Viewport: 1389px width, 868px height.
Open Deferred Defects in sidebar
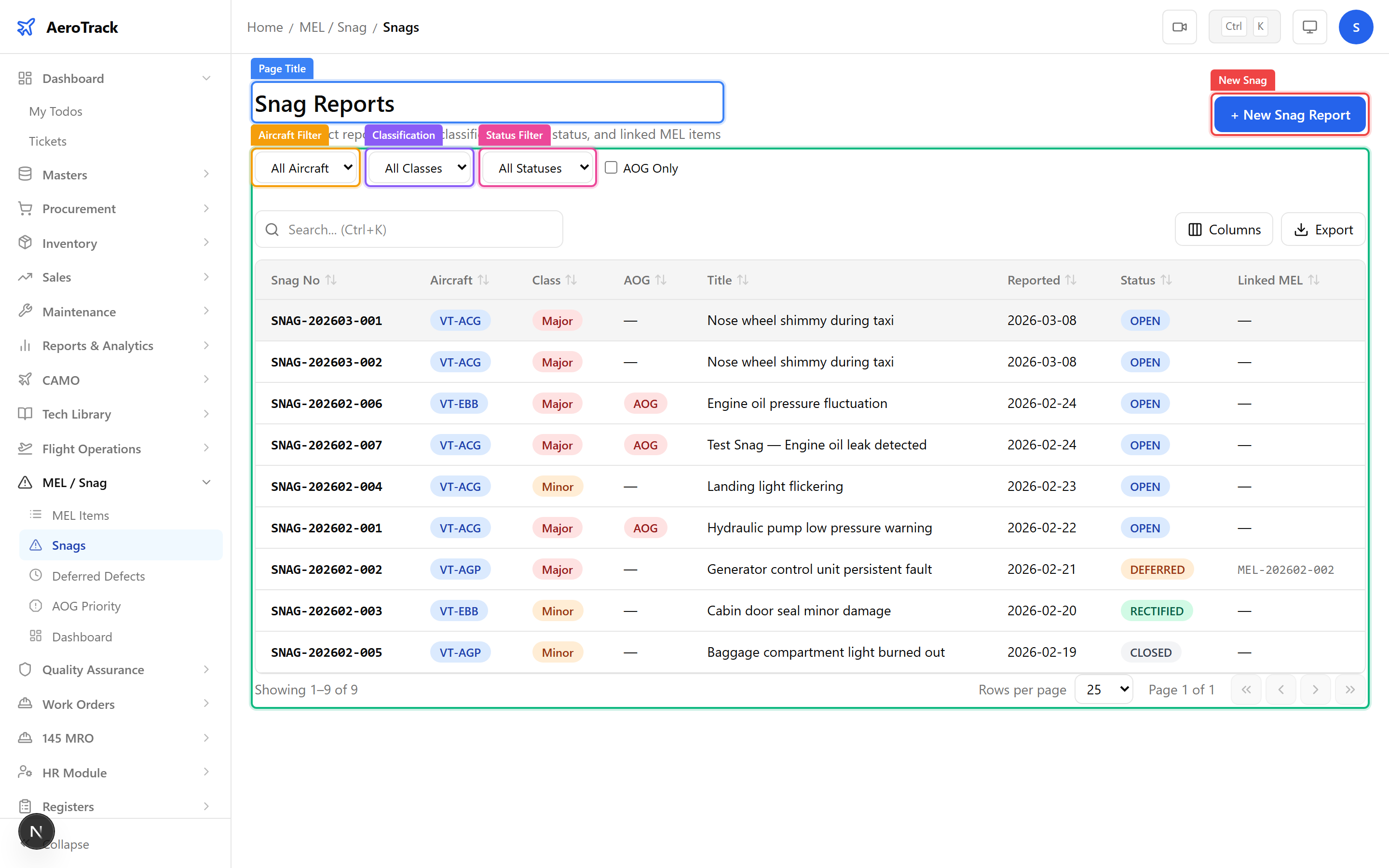[98, 576]
